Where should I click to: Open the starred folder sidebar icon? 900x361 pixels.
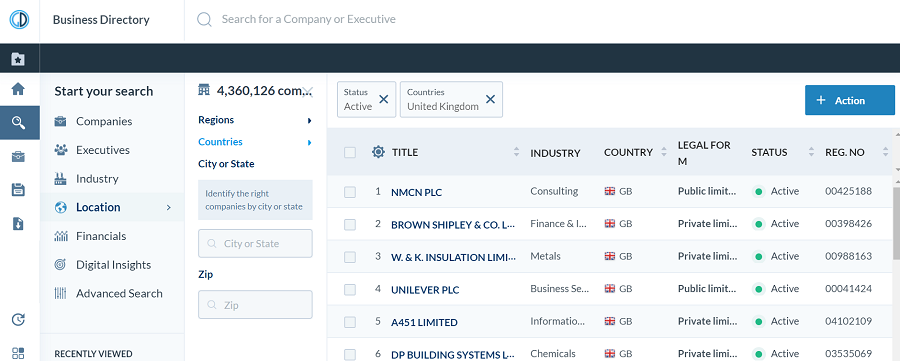coord(18,59)
